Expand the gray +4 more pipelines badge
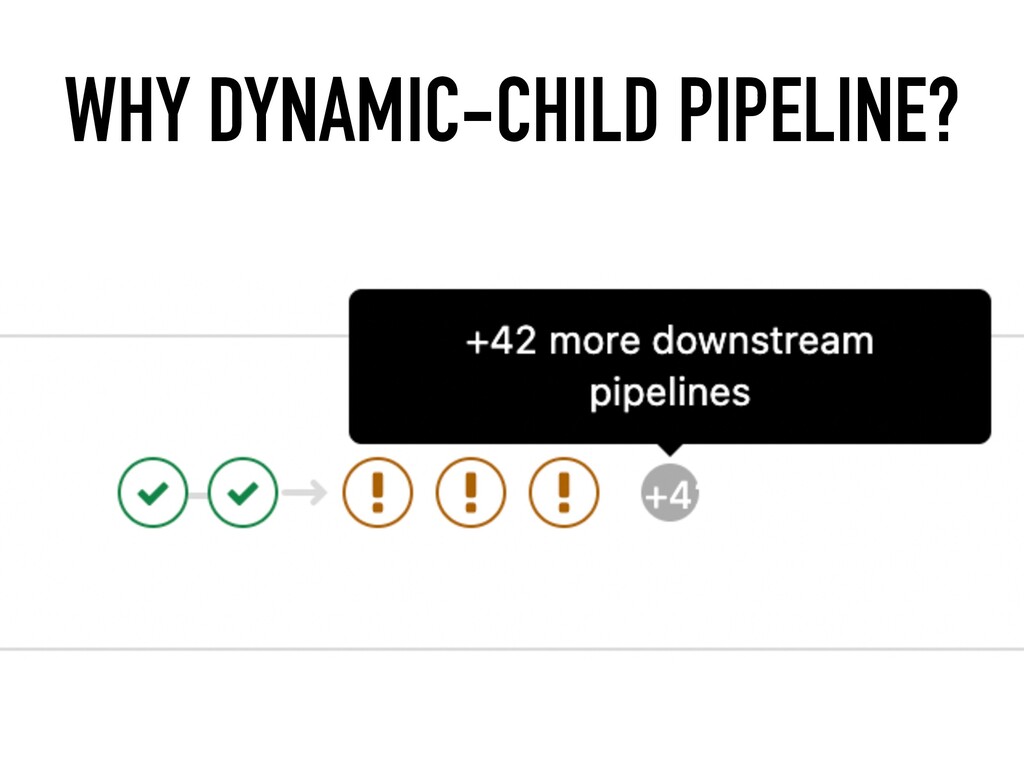Image resolution: width=1024 pixels, height=768 pixels. [x=670, y=493]
